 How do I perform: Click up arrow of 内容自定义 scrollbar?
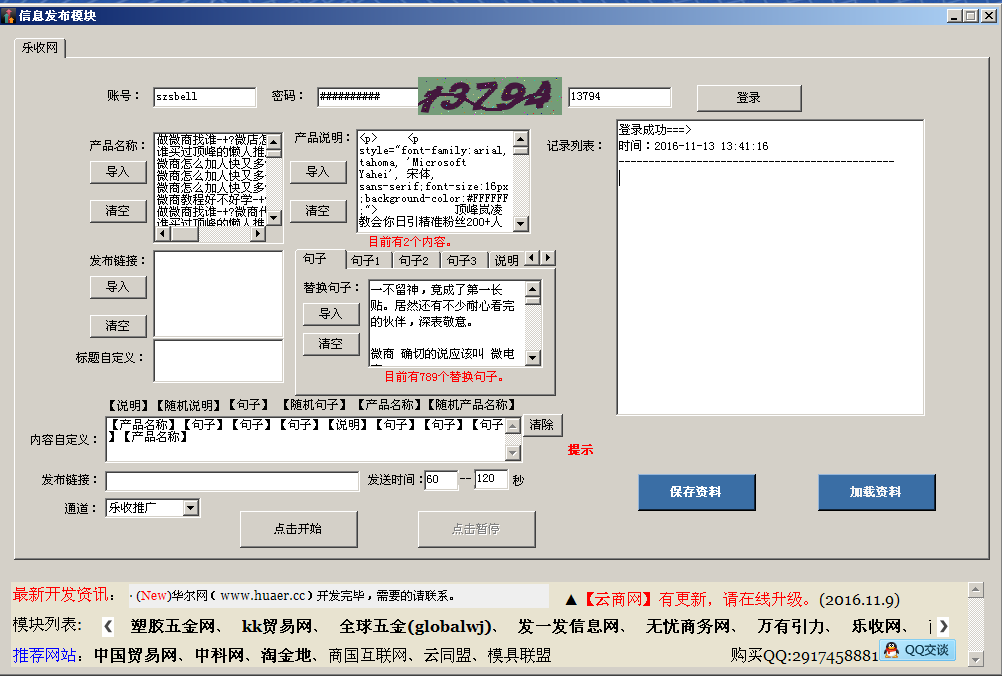(x=513, y=426)
